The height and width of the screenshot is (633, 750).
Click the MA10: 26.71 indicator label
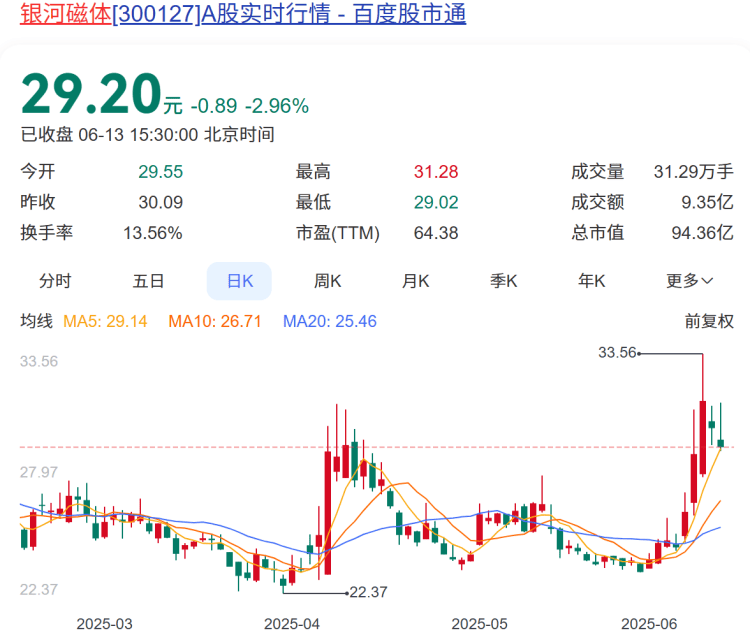(215, 321)
